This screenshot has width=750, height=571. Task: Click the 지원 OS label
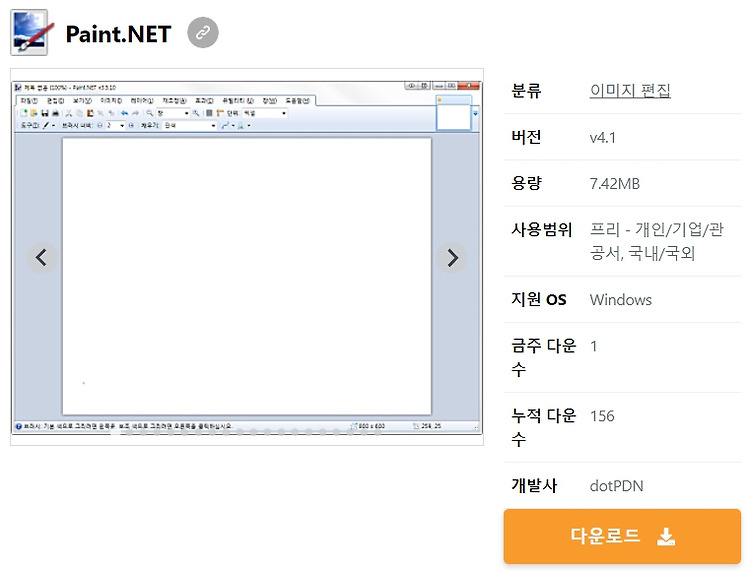coord(539,299)
